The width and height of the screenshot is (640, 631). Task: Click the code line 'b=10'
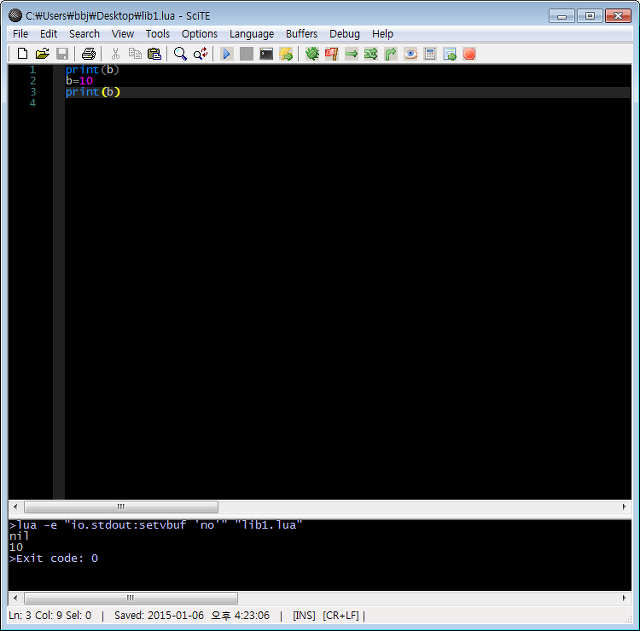[79, 81]
